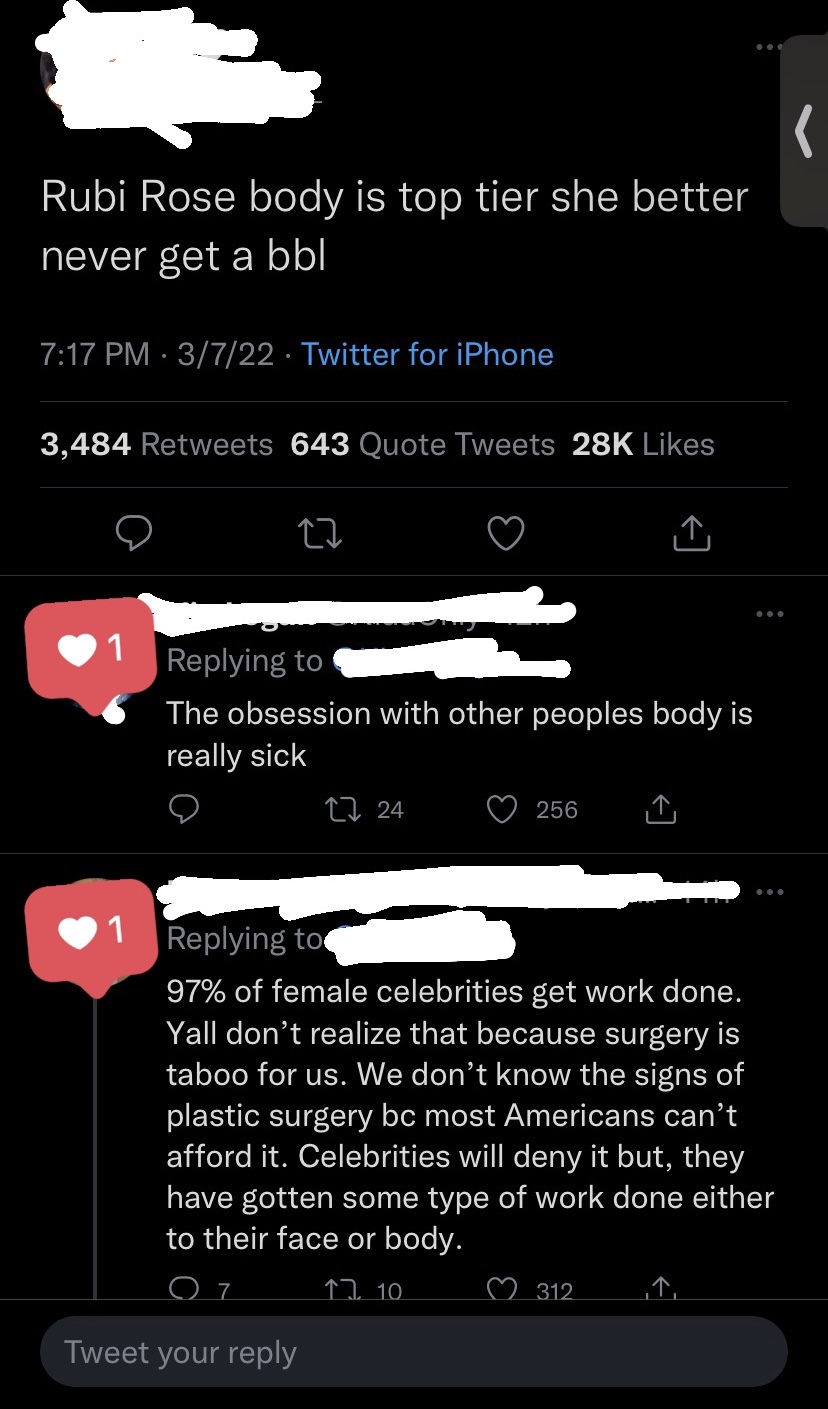Tap the side panel back chevron handle
The width and height of the screenshot is (828, 1409).
[803, 131]
